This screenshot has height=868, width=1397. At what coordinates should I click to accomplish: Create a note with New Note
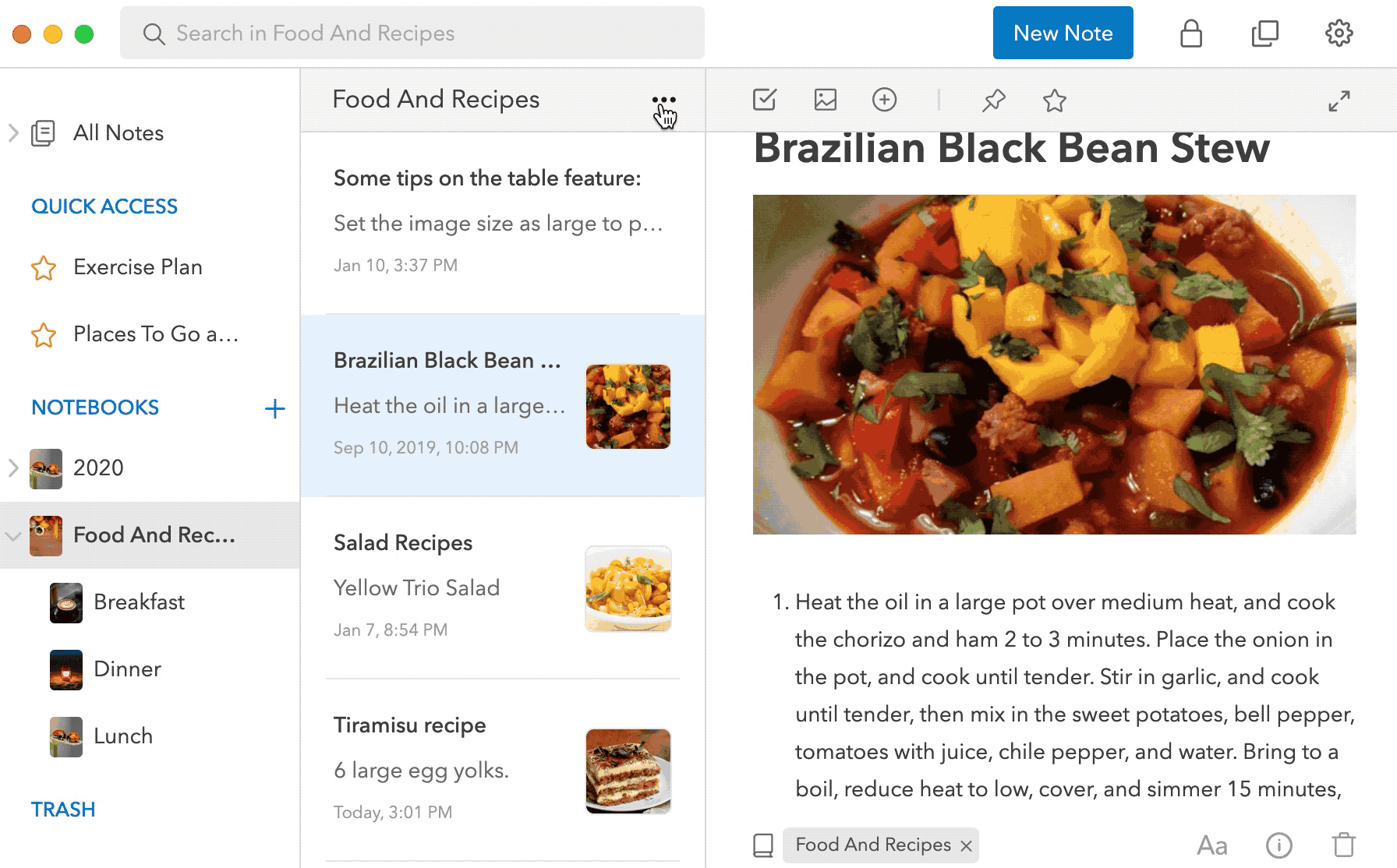click(1063, 33)
